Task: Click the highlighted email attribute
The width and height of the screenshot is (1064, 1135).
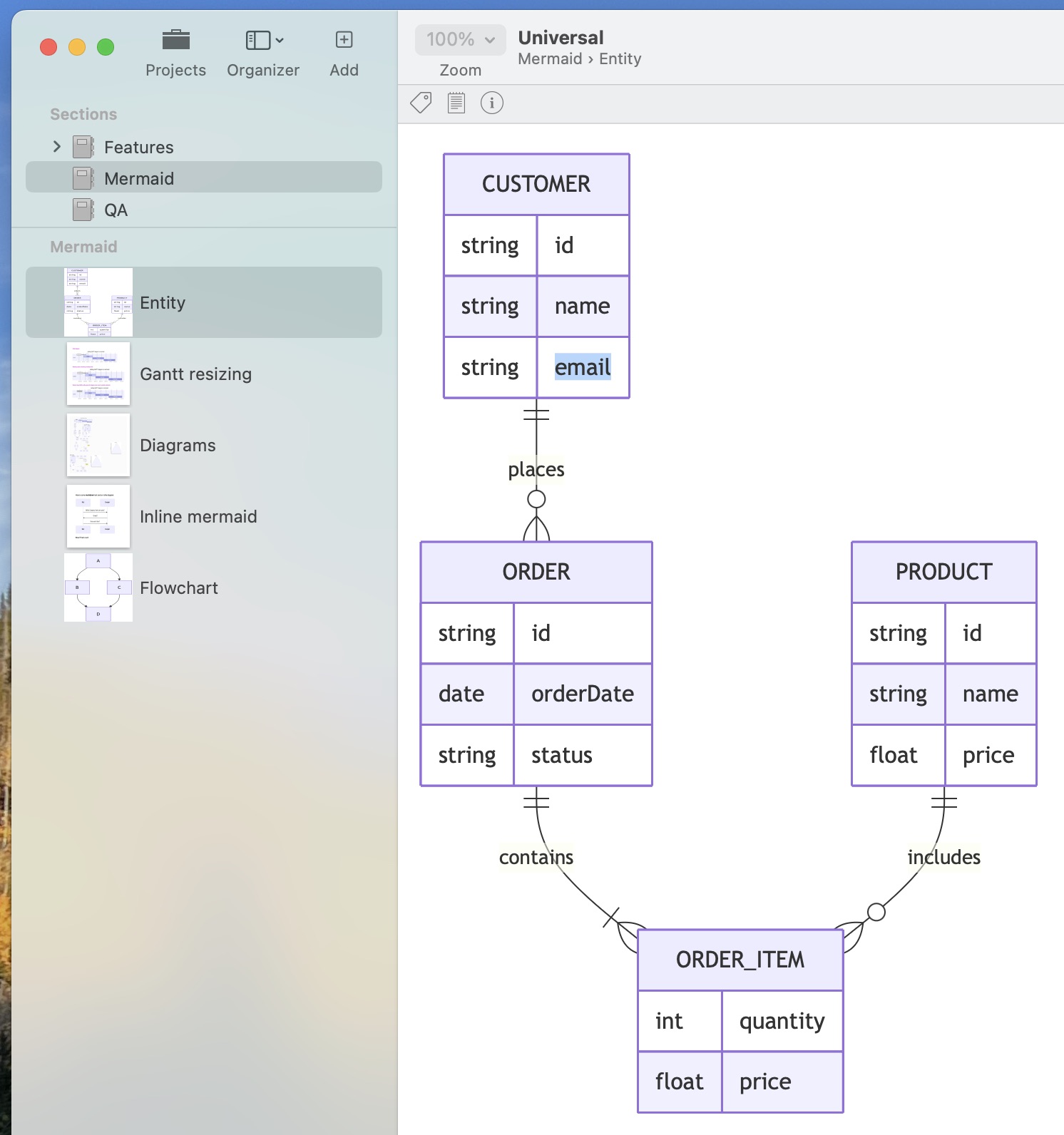Action: 583,367
